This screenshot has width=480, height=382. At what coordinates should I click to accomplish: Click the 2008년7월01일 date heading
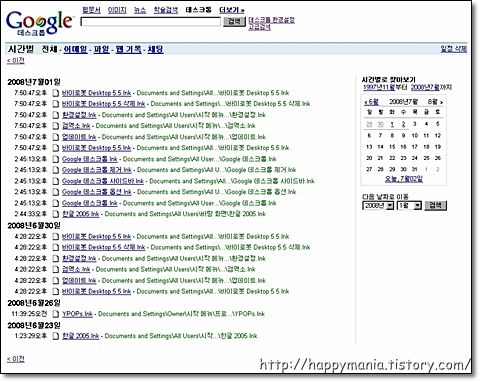(34, 82)
